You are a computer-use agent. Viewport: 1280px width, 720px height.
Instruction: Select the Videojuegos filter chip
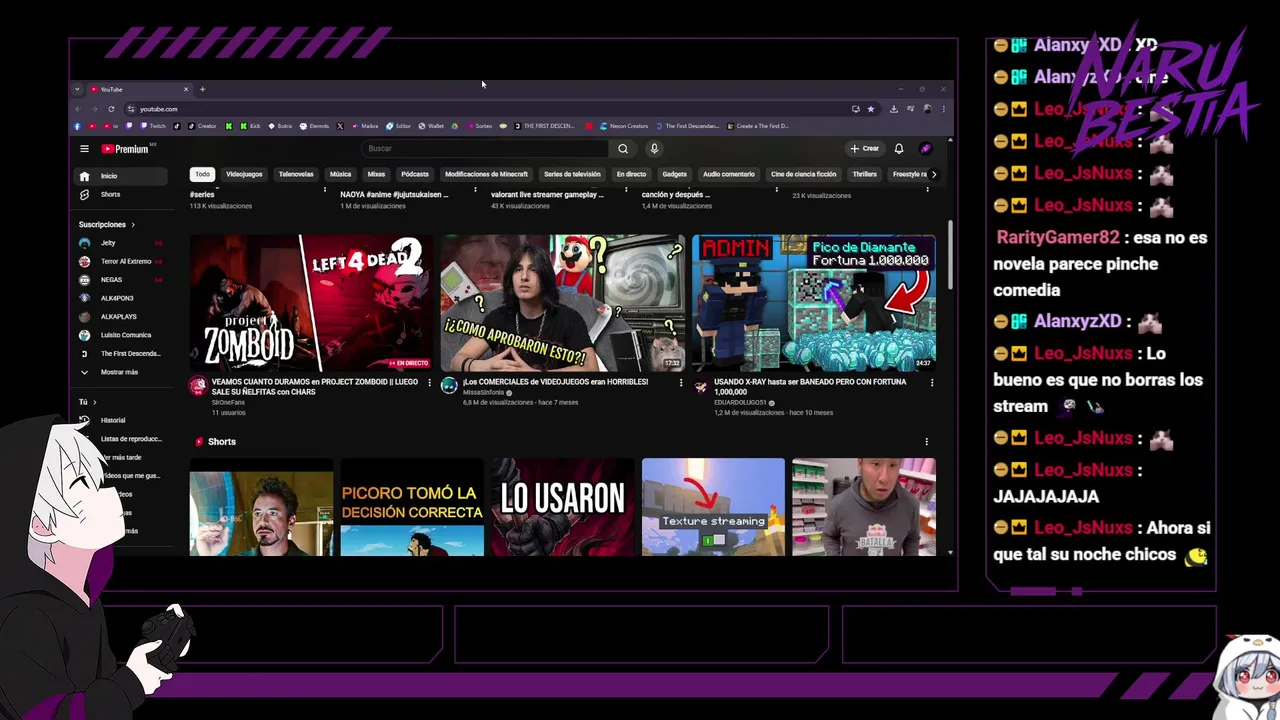pos(244,174)
